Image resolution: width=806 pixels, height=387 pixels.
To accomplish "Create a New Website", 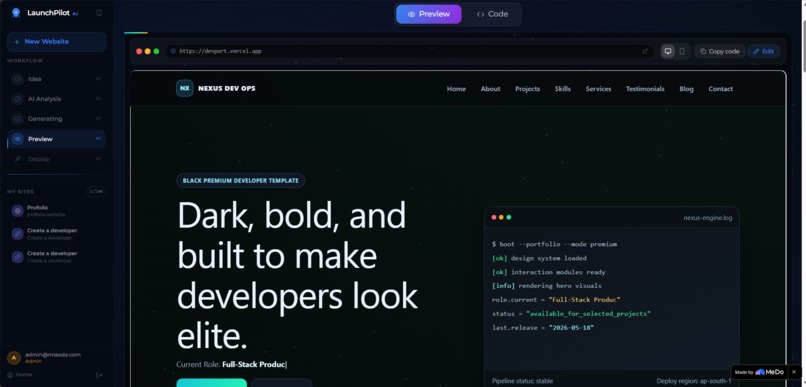I will coord(57,42).
